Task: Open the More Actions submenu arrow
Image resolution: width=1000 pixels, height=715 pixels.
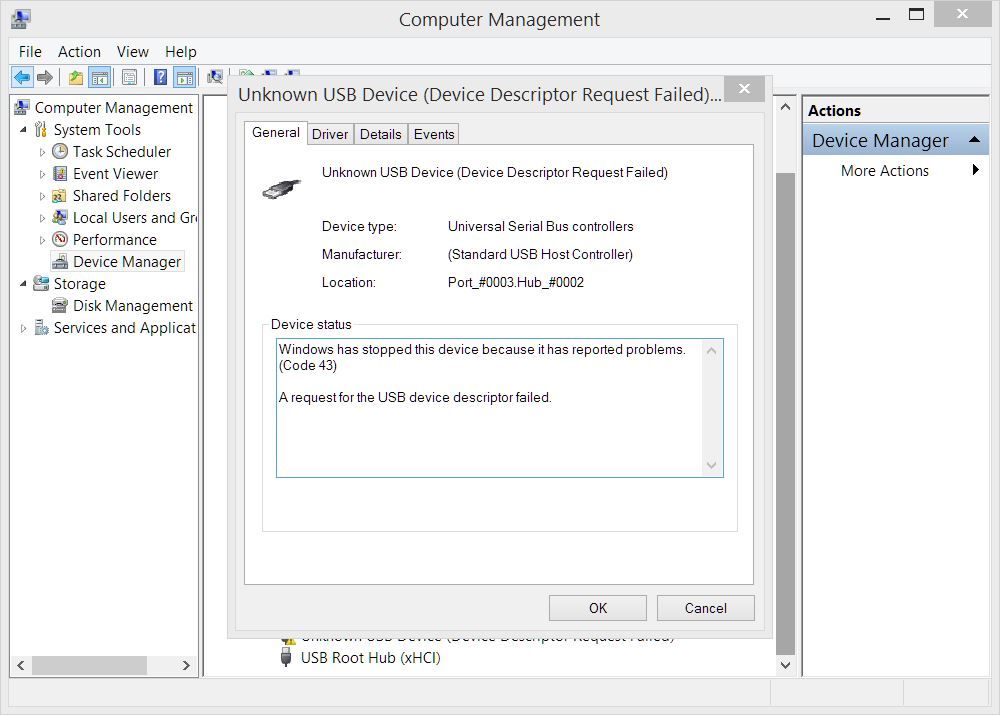Action: pos(975,170)
